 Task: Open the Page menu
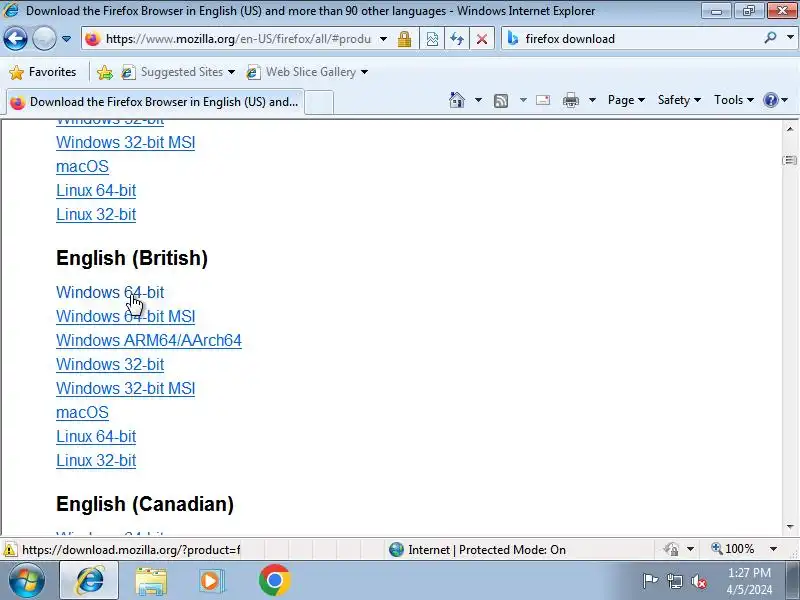[x=626, y=100]
